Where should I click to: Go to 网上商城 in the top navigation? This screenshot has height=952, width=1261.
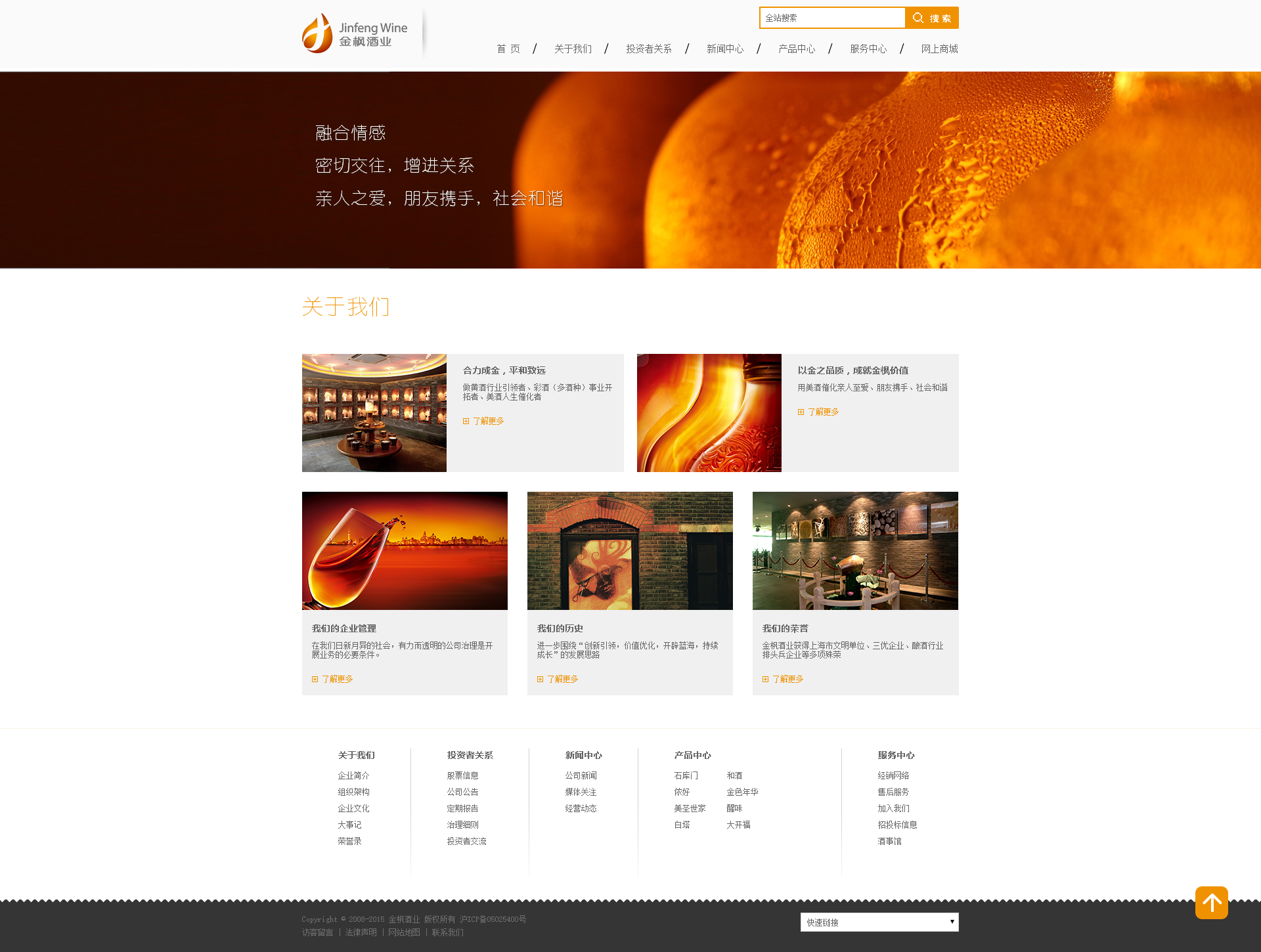(x=939, y=49)
